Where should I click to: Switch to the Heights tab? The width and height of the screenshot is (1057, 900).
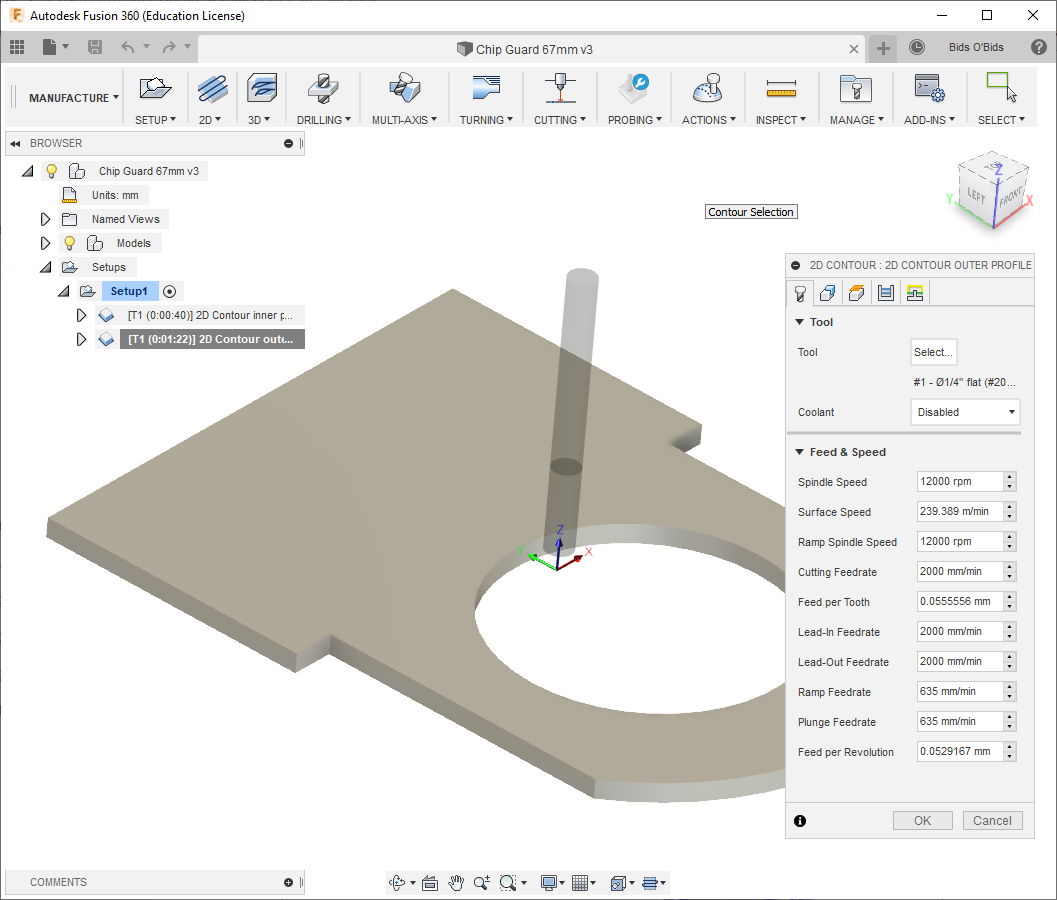856,293
